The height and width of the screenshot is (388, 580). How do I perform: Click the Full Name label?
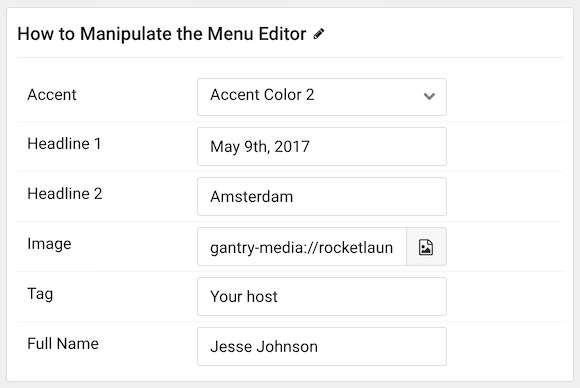point(63,344)
